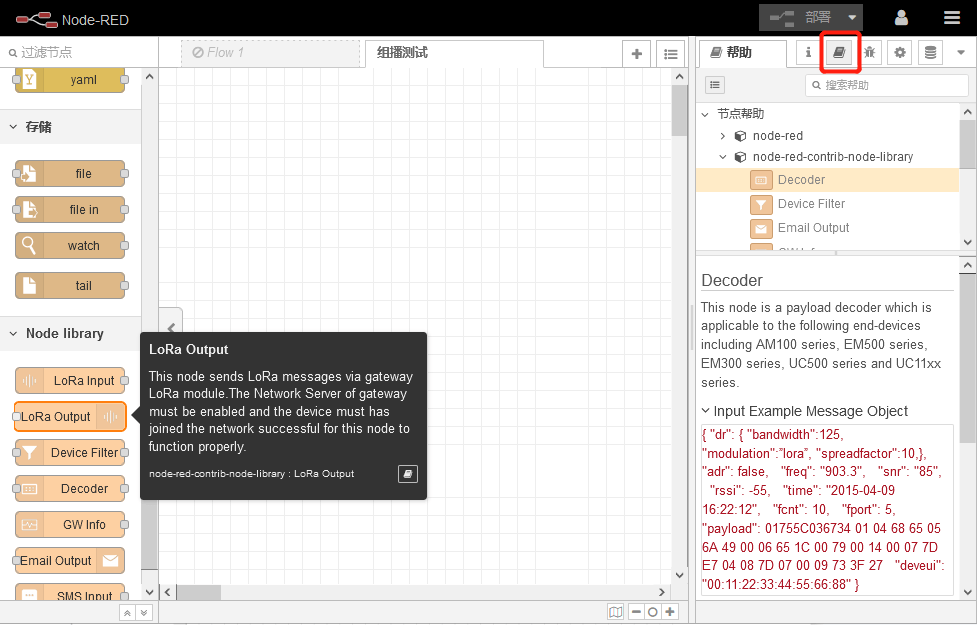Toggle the help topics tree list
Screen dimensions: 977x625
click(x=715, y=85)
